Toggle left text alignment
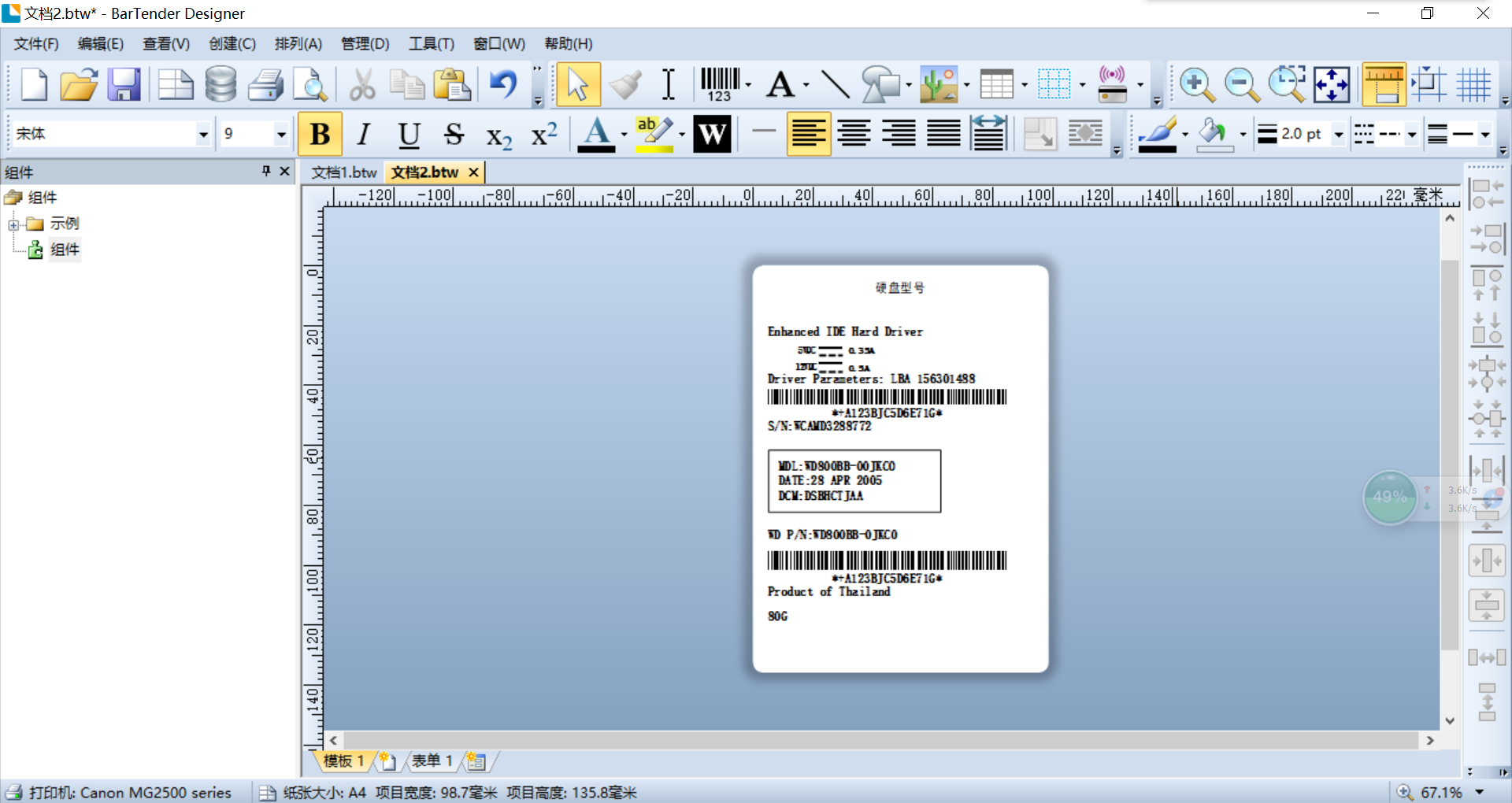Viewport: 1512px width, 803px height. coord(809,134)
